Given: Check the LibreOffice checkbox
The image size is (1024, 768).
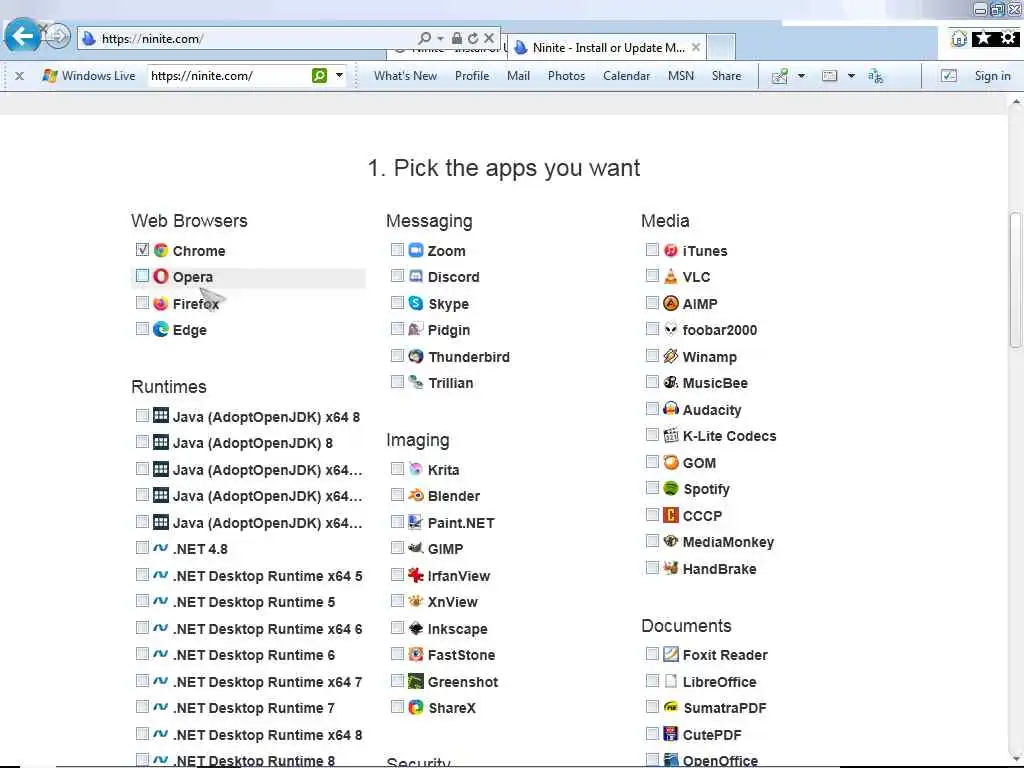Looking at the screenshot, I should [x=652, y=680].
